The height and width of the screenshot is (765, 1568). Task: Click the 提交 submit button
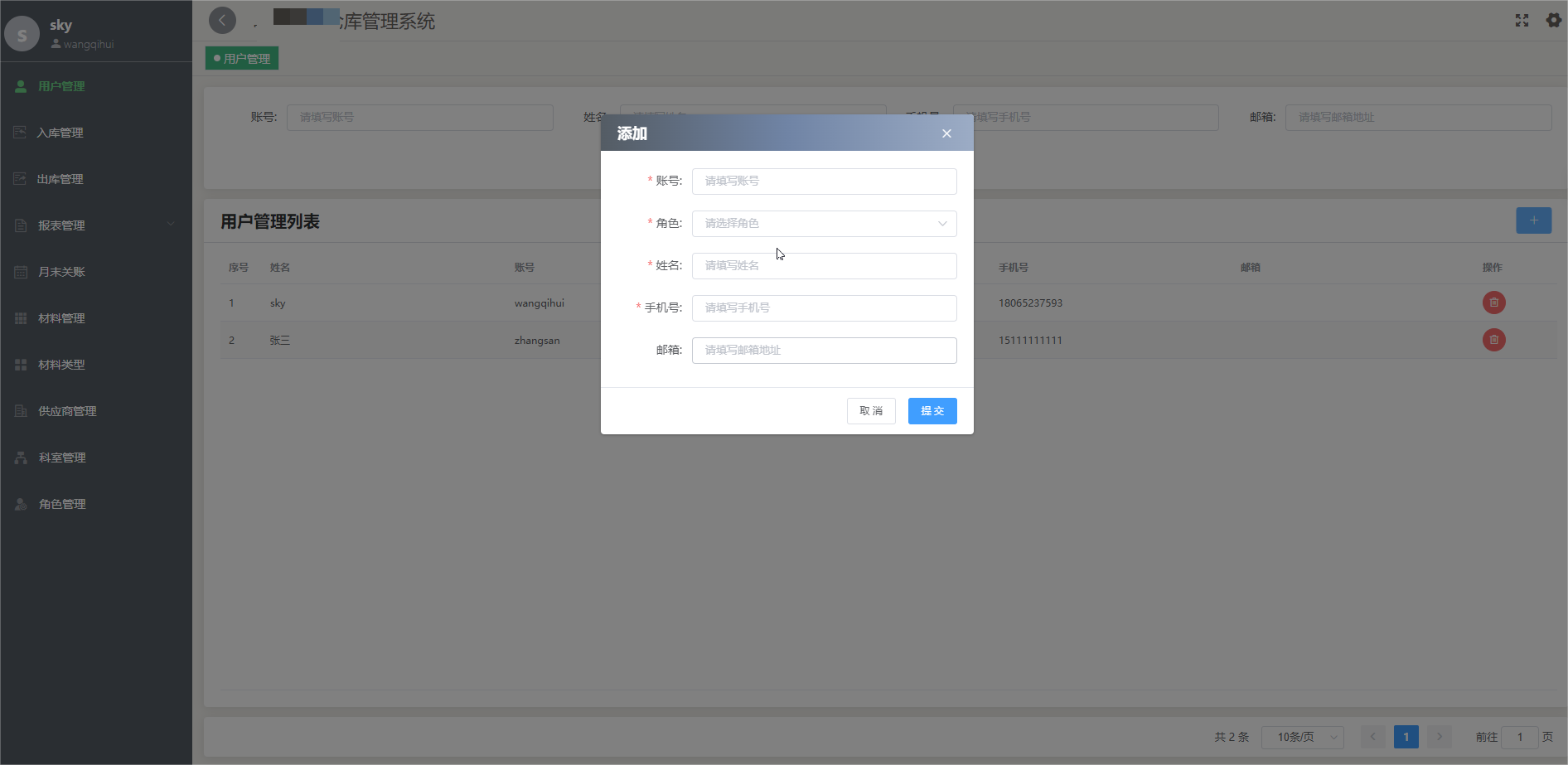point(932,411)
